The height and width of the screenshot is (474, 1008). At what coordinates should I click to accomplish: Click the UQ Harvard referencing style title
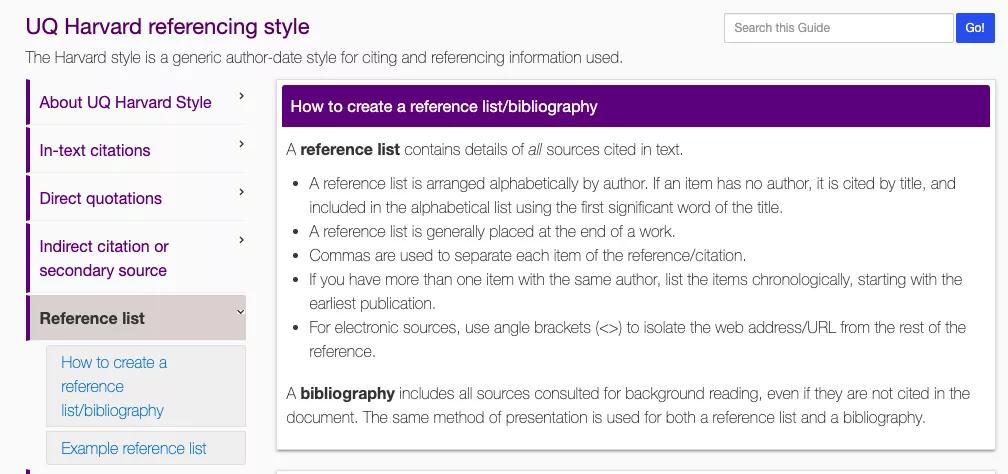[167, 27]
